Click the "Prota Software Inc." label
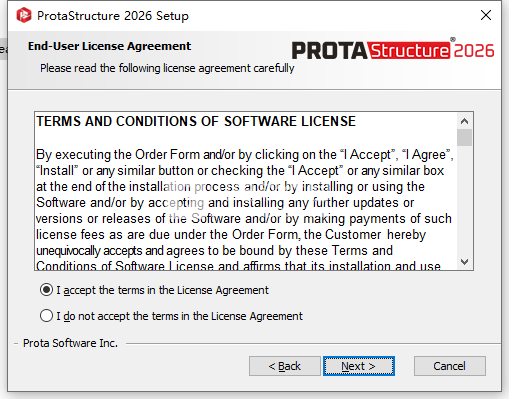The image size is (509, 399). (x=70, y=343)
